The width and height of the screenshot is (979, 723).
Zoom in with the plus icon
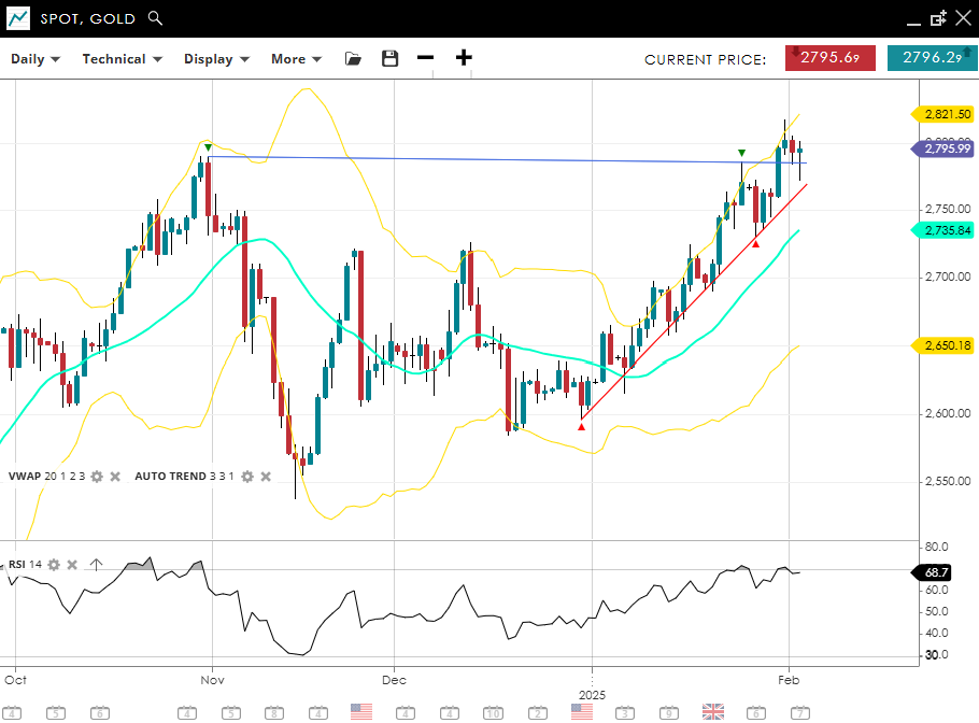pyautogui.click(x=464, y=58)
